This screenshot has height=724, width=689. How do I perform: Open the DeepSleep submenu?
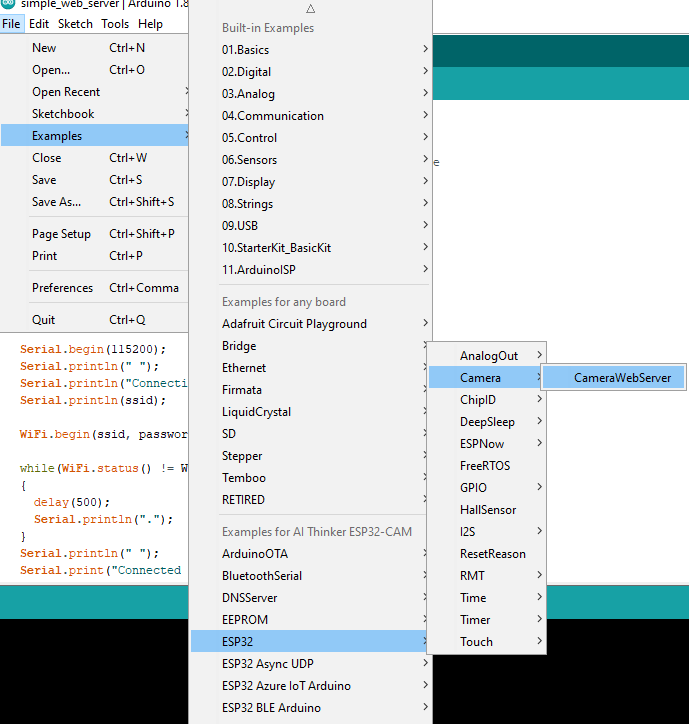(x=487, y=422)
